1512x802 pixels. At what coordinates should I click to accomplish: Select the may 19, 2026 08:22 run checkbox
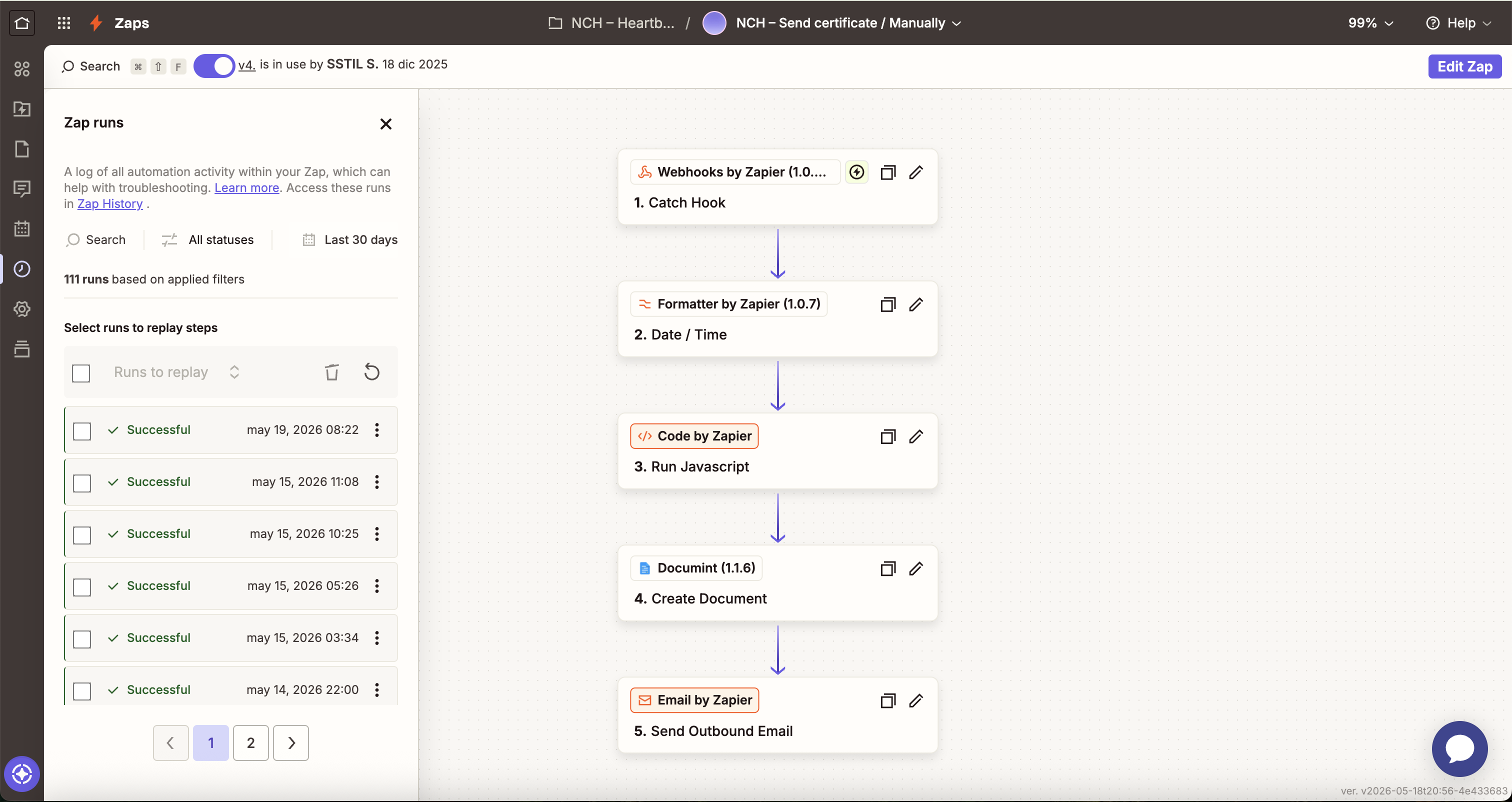click(x=82, y=431)
